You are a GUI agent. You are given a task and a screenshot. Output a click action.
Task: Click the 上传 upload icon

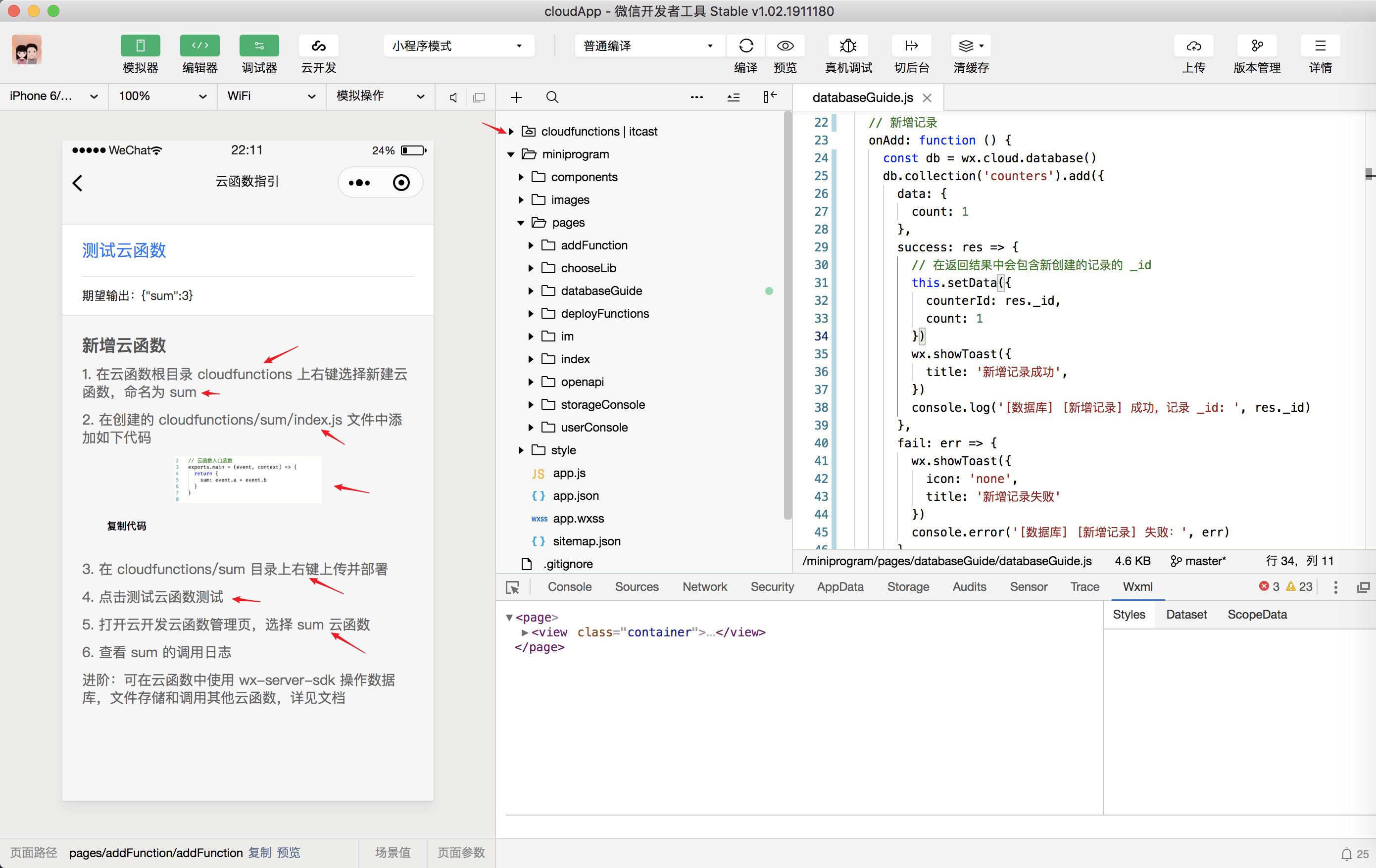[x=1193, y=46]
